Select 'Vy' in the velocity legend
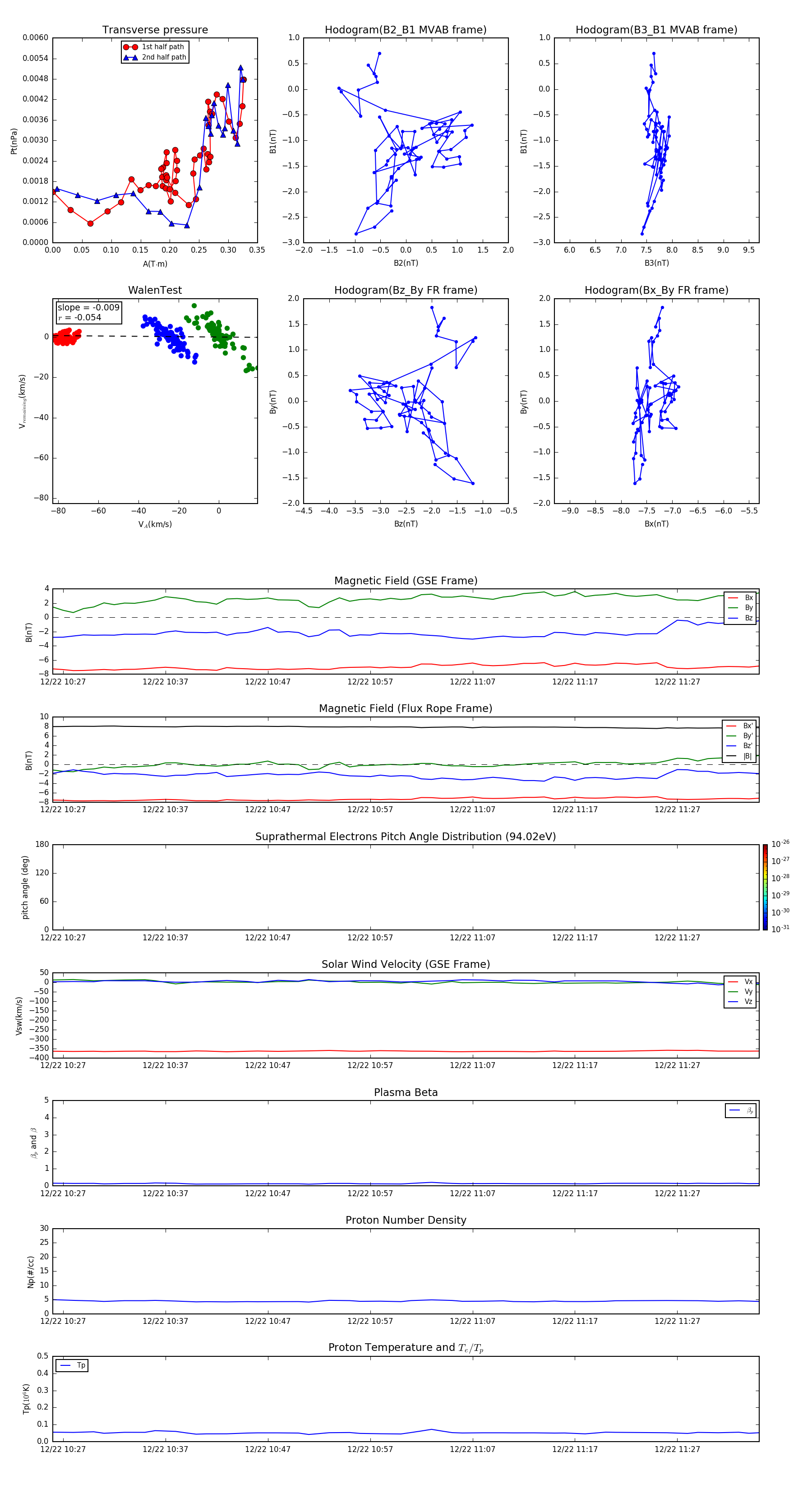 pyautogui.click(x=740, y=991)
